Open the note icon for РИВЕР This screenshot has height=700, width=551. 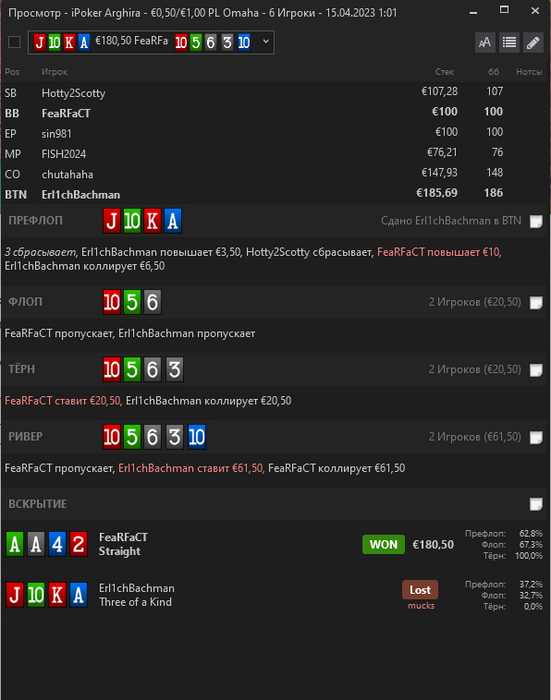tap(536, 437)
